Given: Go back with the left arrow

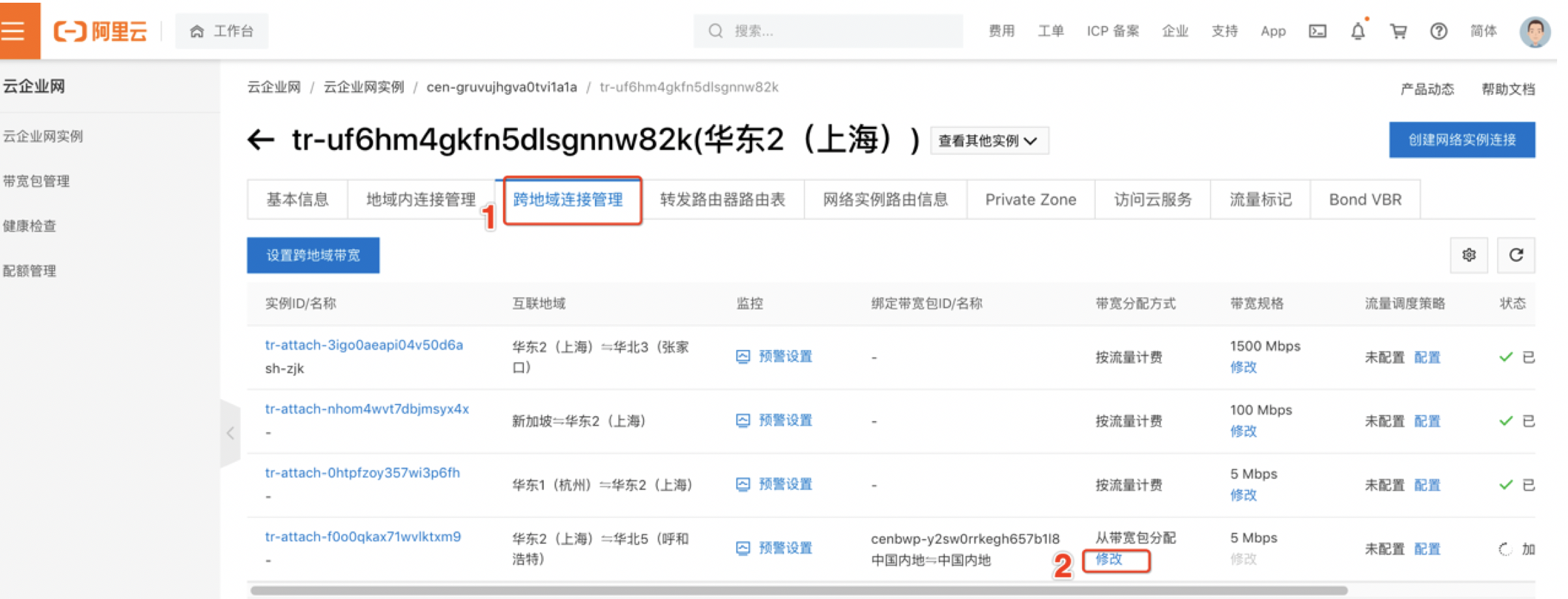Looking at the screenshot, I should (261, 140).
